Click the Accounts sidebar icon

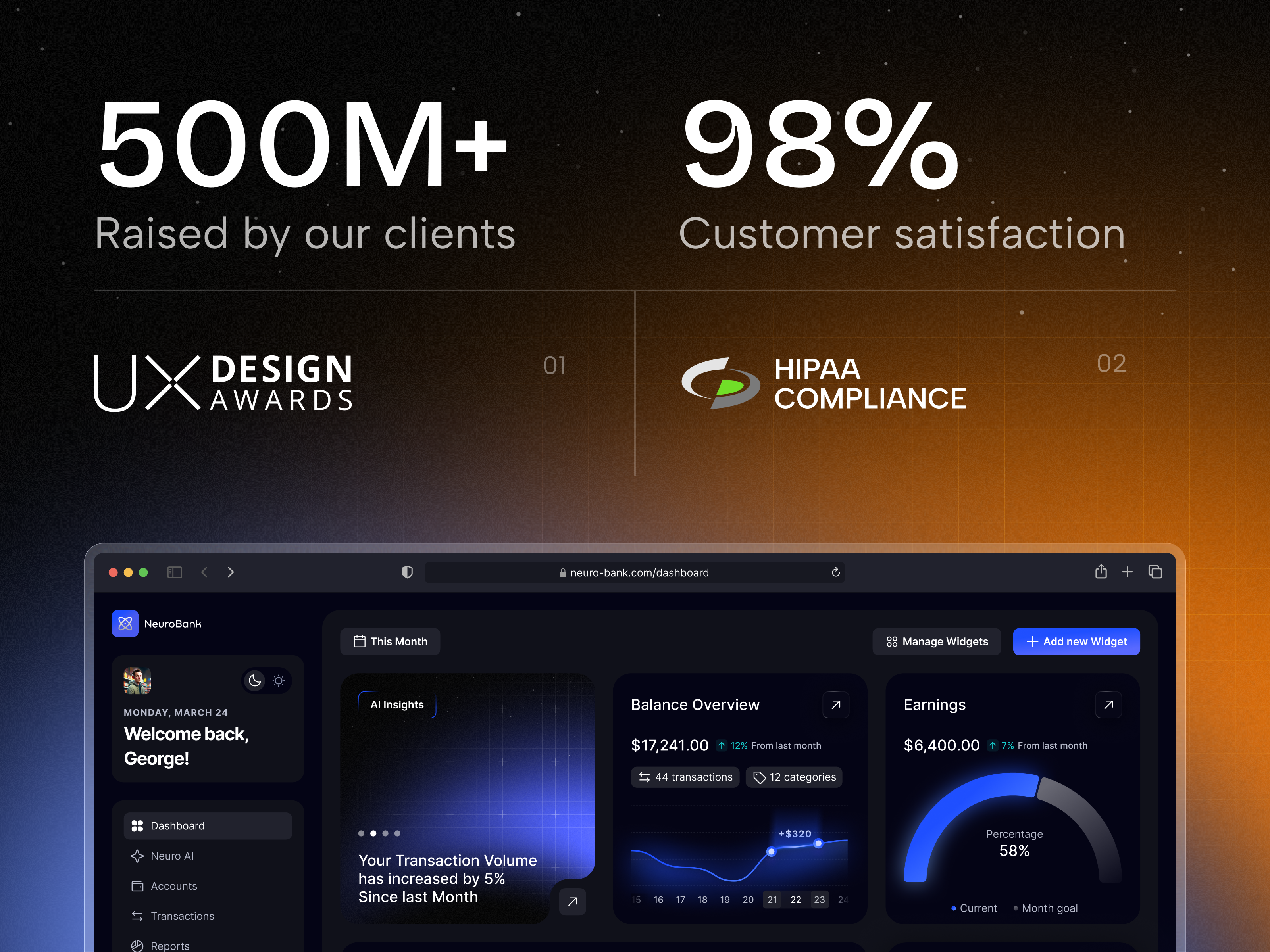tap(137, 886)
